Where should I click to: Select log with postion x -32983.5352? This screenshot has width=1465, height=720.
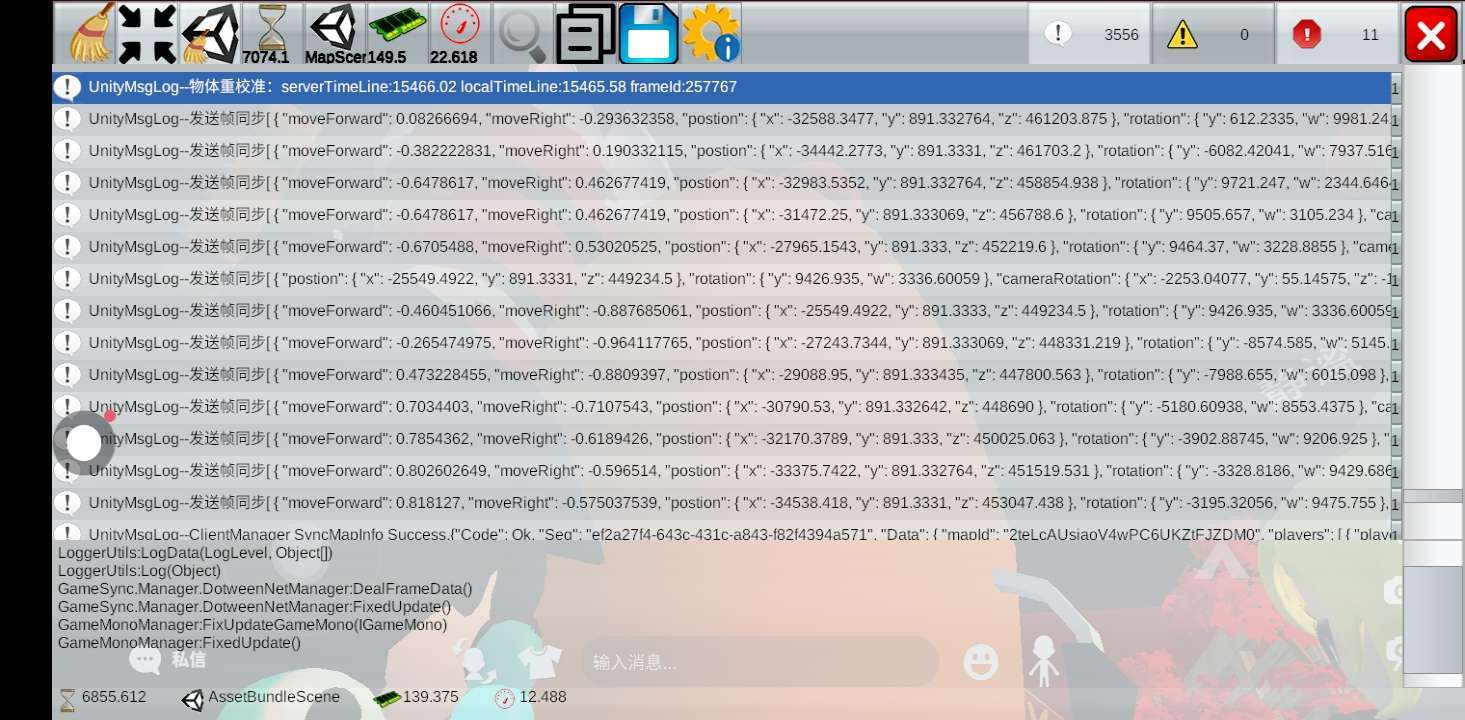[x=722, y=183]
